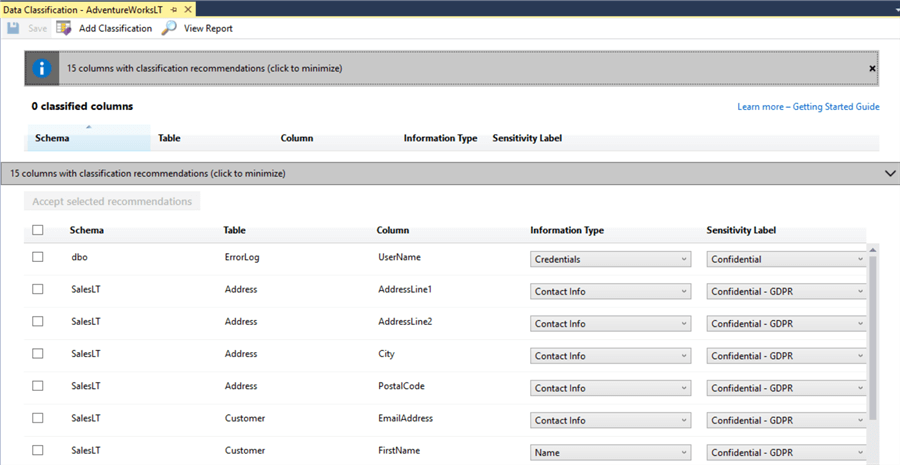Dismiss the recommendations banner with X
The width and height of the screenshot is (900, 465).
click(x=872, y=69)
